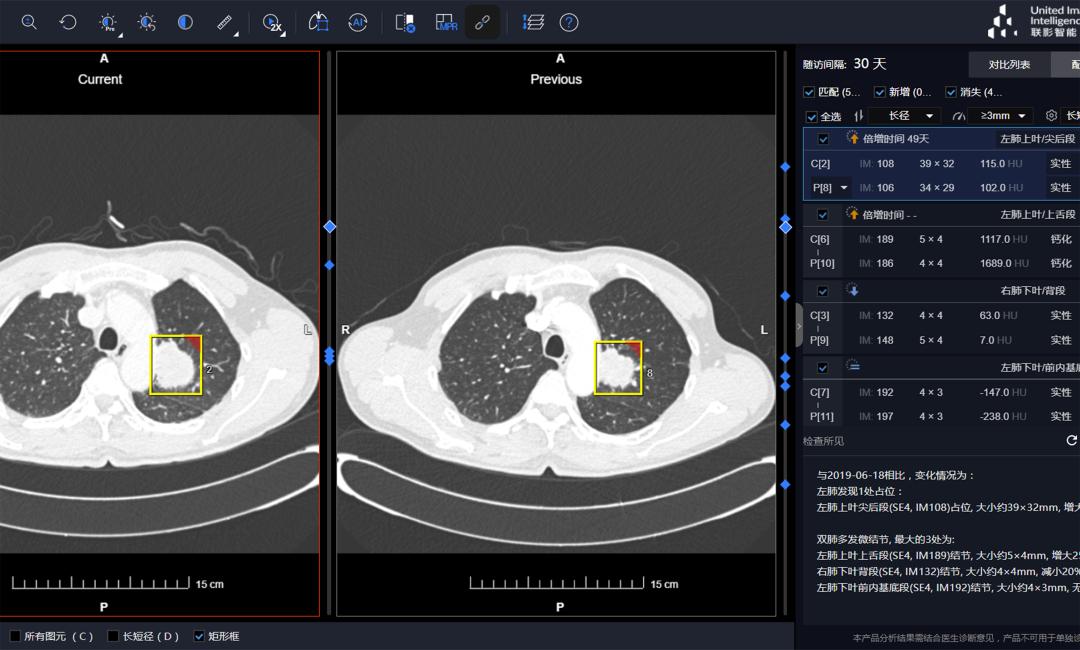Select the ruler measurement tool
This screenshot has height=650, width=1080.
click(225, 22)
